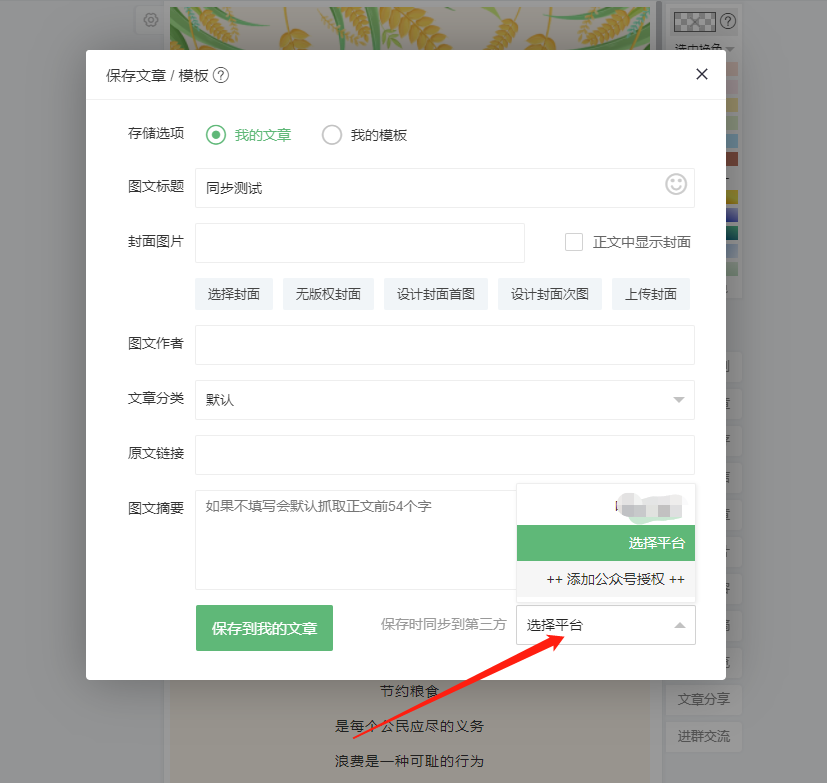
Task: Click the 图文作者 input field
Action: [445, 345]
